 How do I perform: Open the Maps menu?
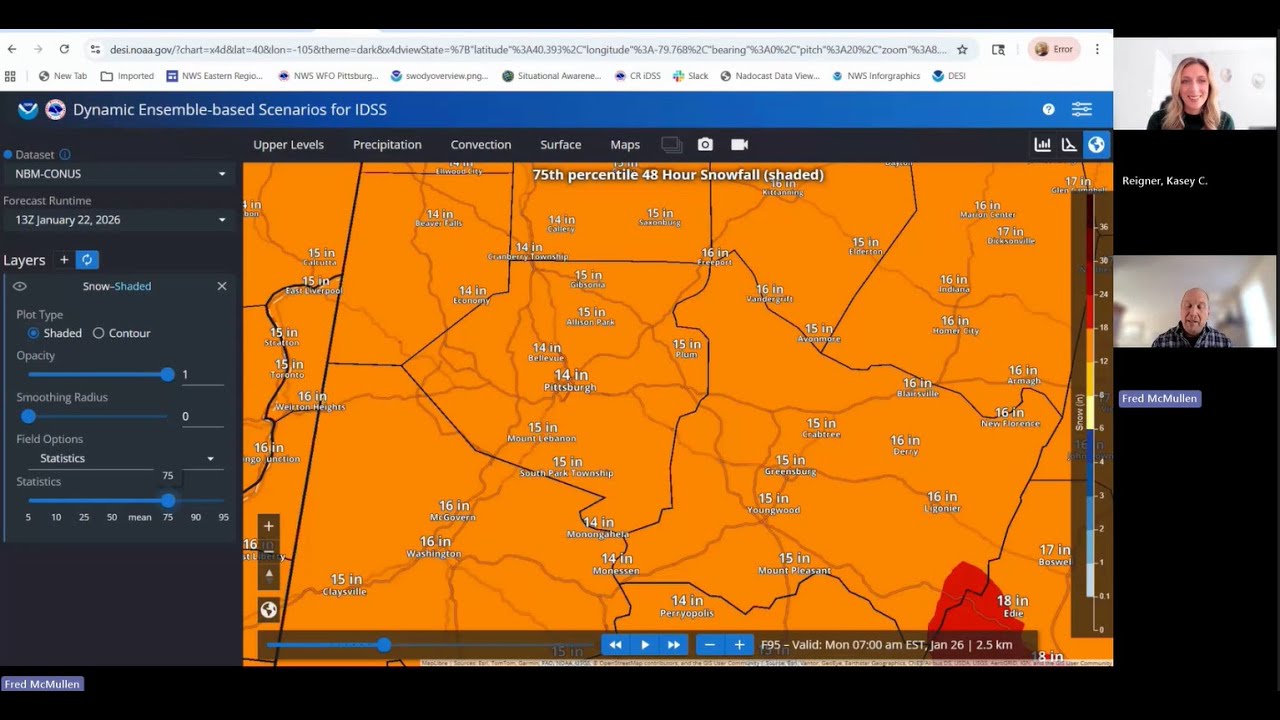625,145
